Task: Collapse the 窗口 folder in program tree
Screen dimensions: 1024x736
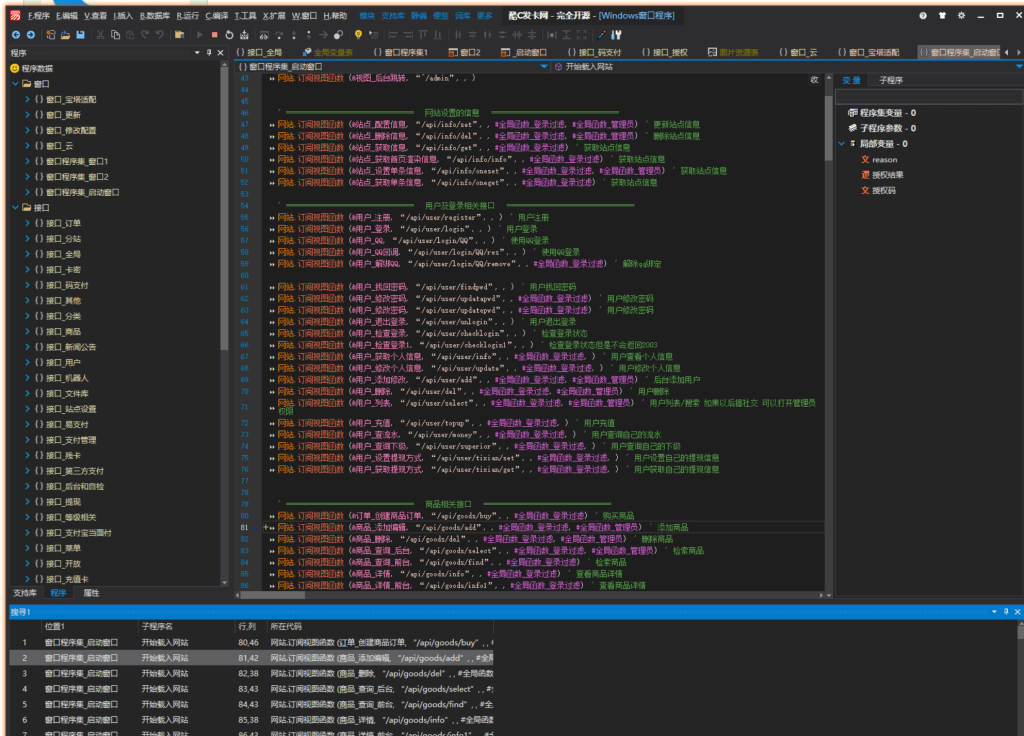Action: pos(15,84)
